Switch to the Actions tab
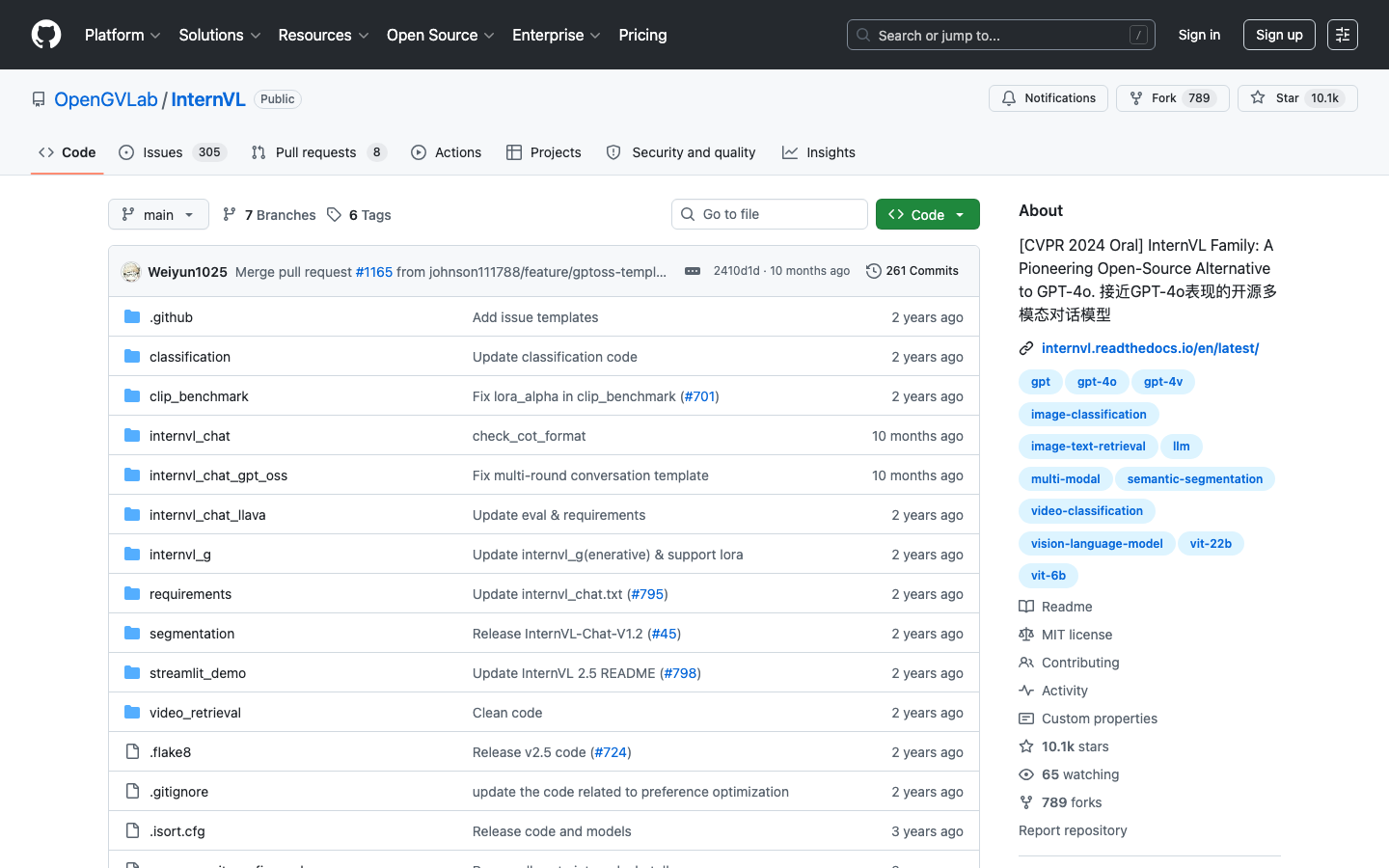 [x=446, y=152]
